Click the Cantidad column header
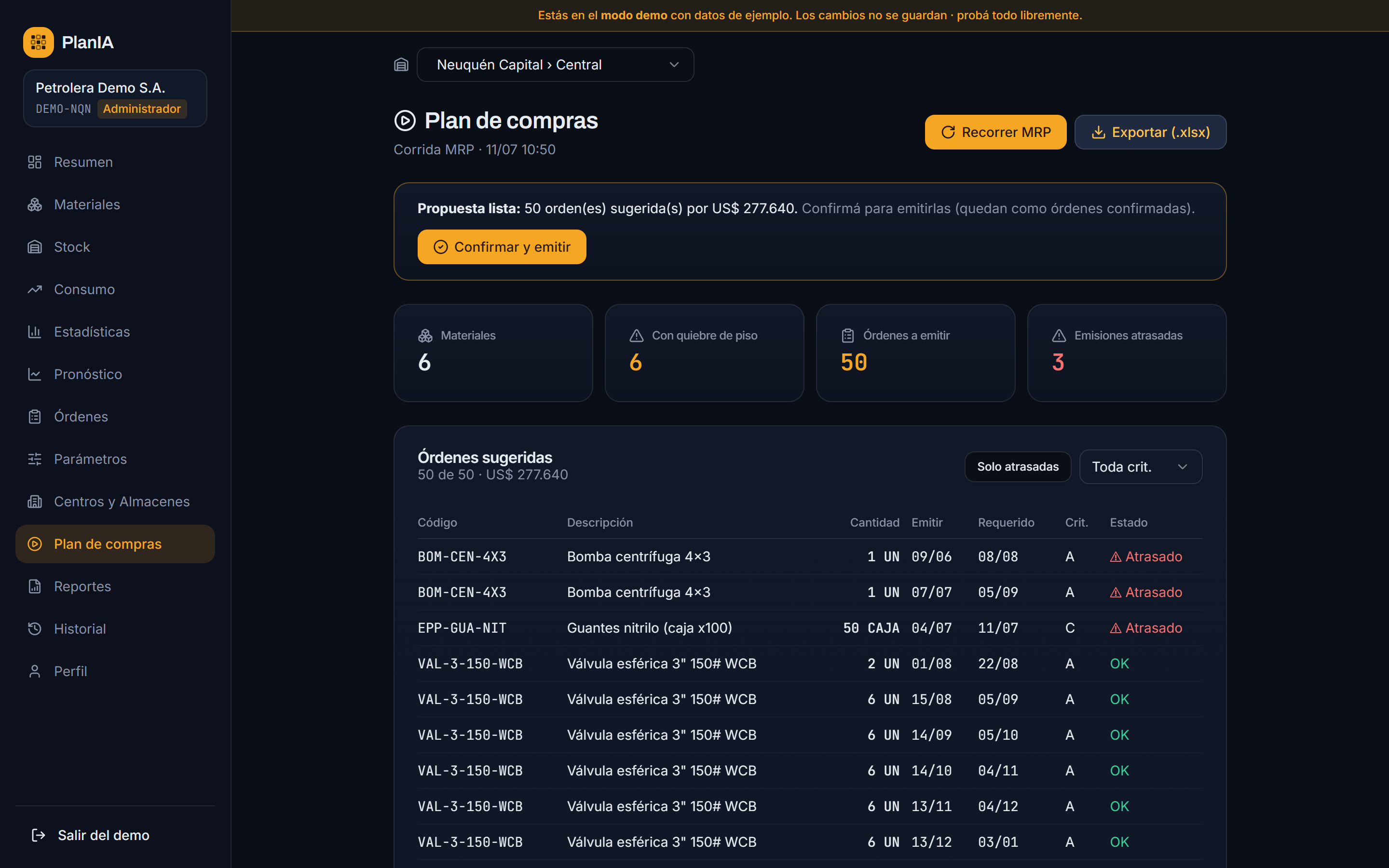The image size is (1389, 868). tap(875, 522)
